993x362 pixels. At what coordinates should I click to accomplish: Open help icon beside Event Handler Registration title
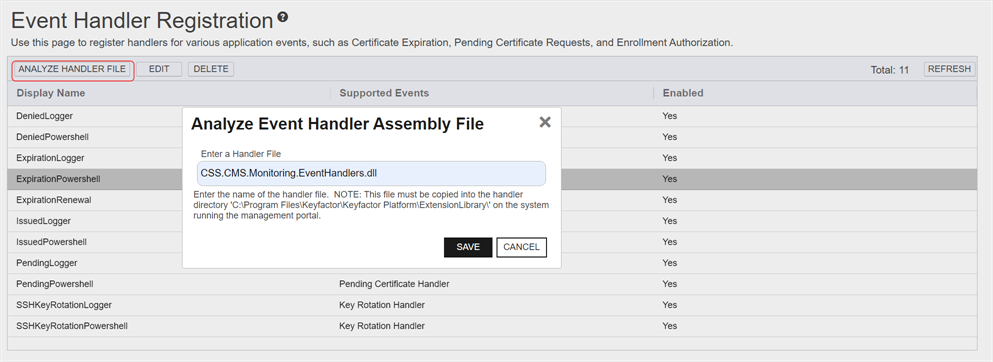click(x=282, y=17)
